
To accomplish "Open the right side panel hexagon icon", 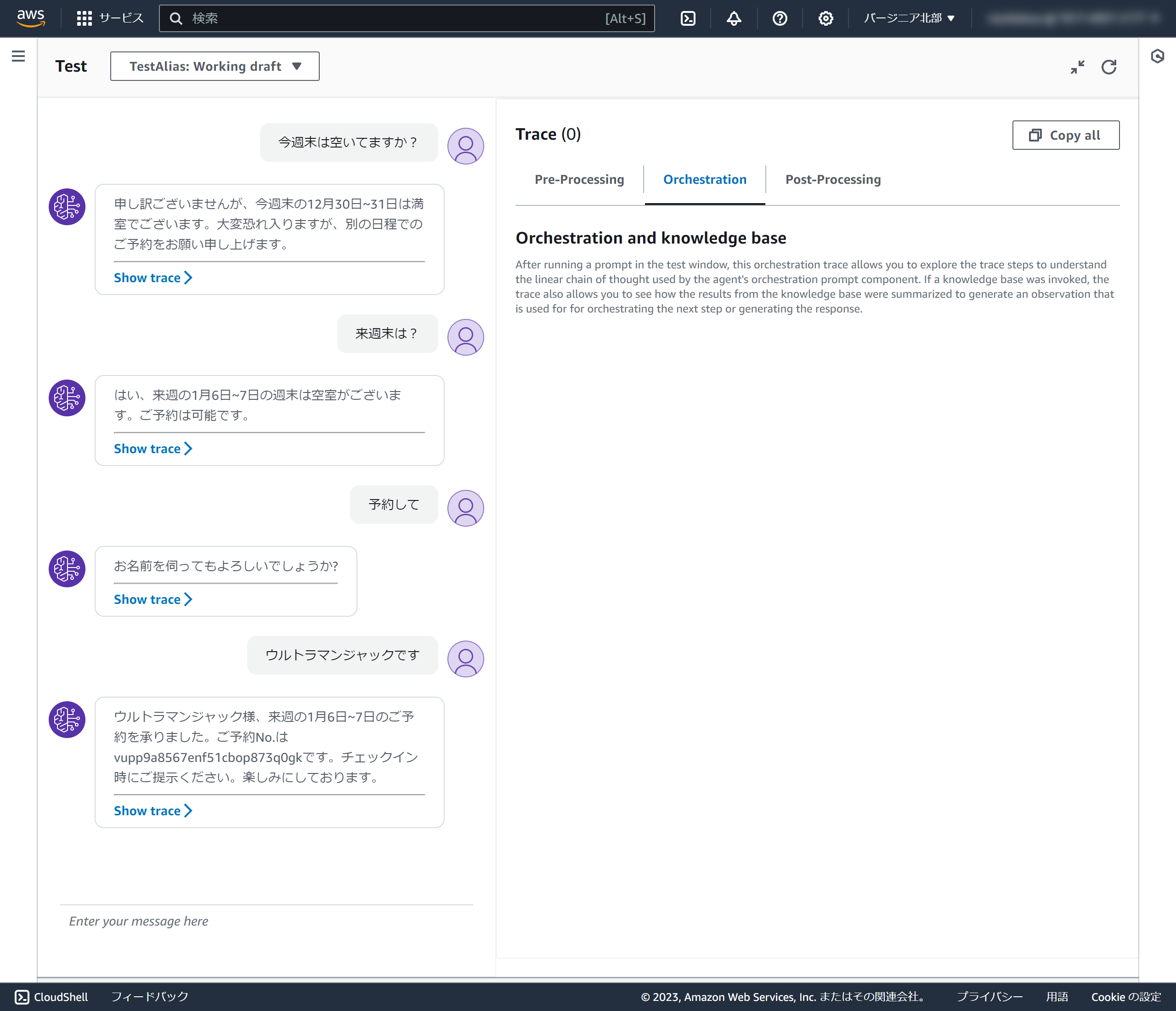I will (x=1157, y=56).
